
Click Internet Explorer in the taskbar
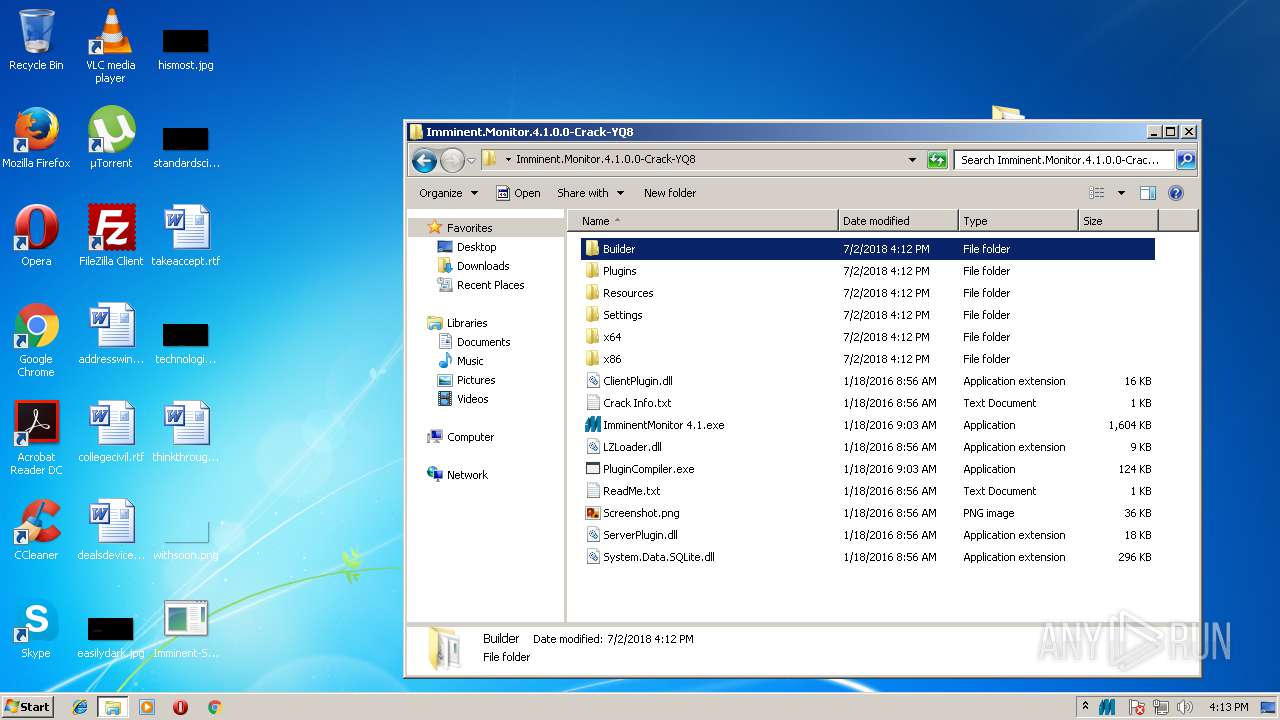[80, 707]
